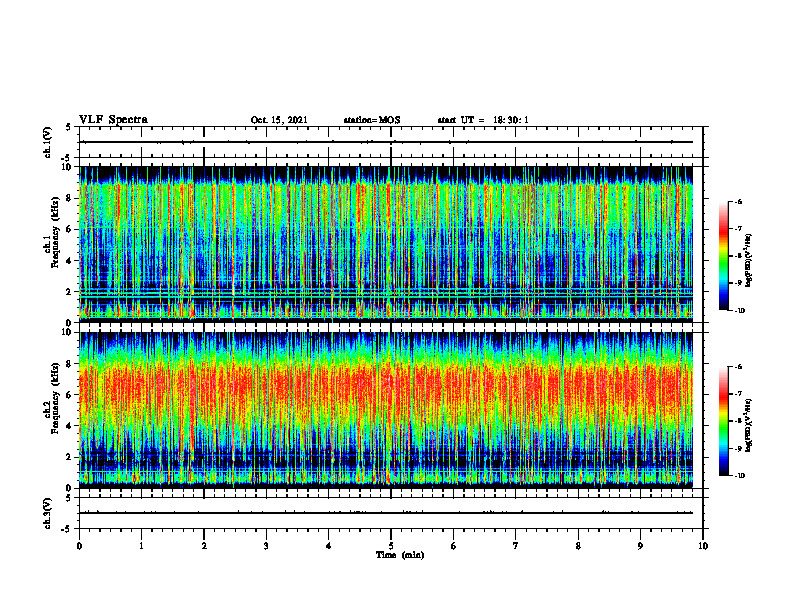The image size is (792, 612).
Task: Click the time axis tick label "1"
Action: click(x=141, y=546)
